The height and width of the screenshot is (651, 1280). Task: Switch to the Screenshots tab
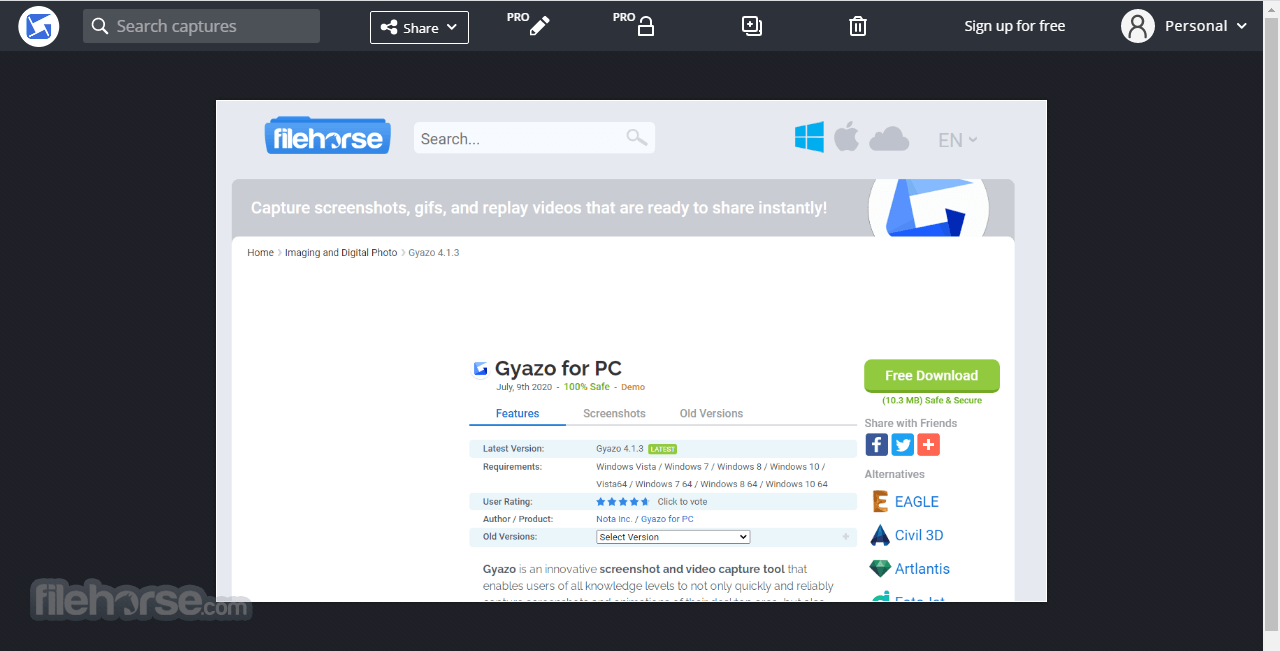tap(614, 414)
